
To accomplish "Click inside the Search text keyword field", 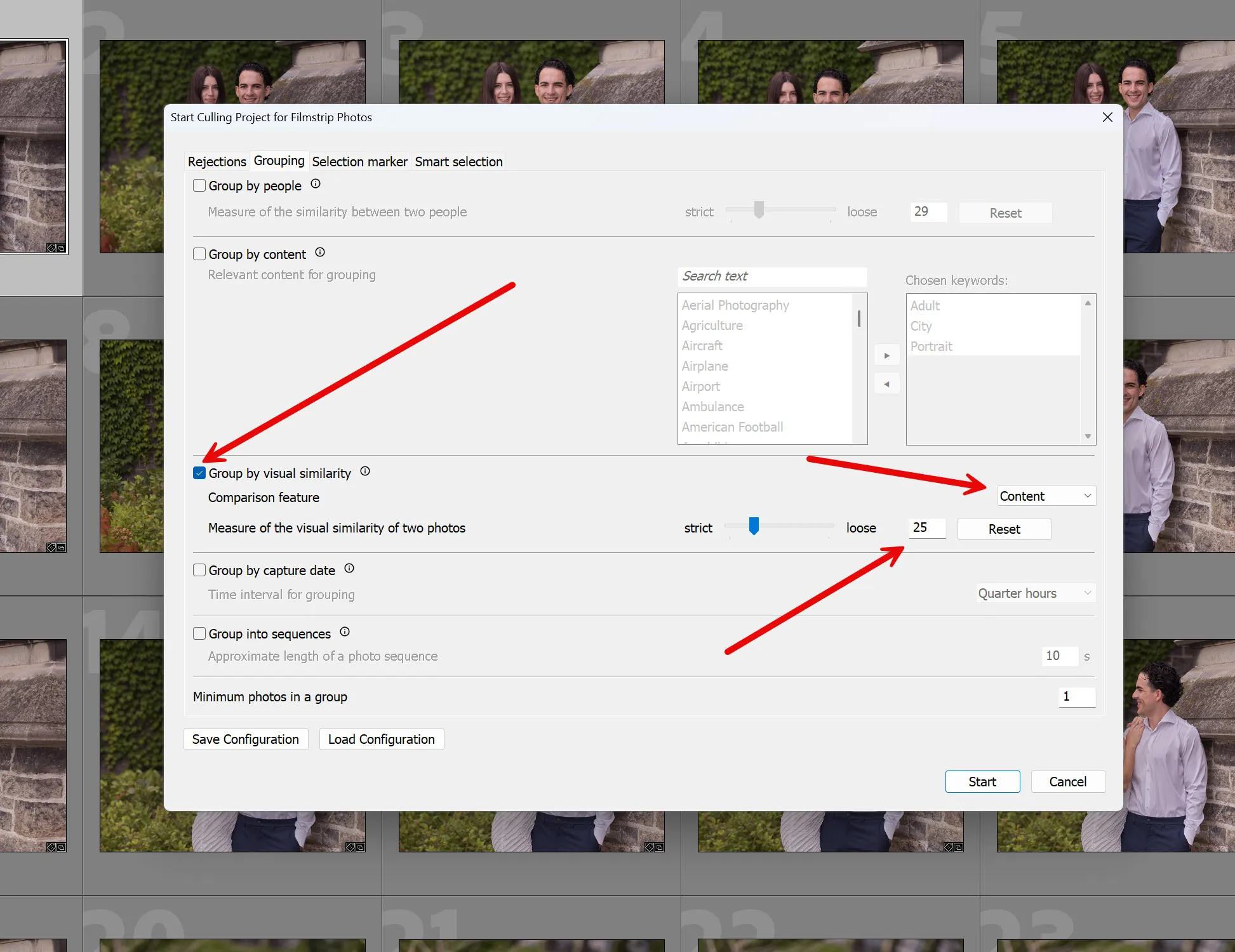I will [x=771, y=276].
